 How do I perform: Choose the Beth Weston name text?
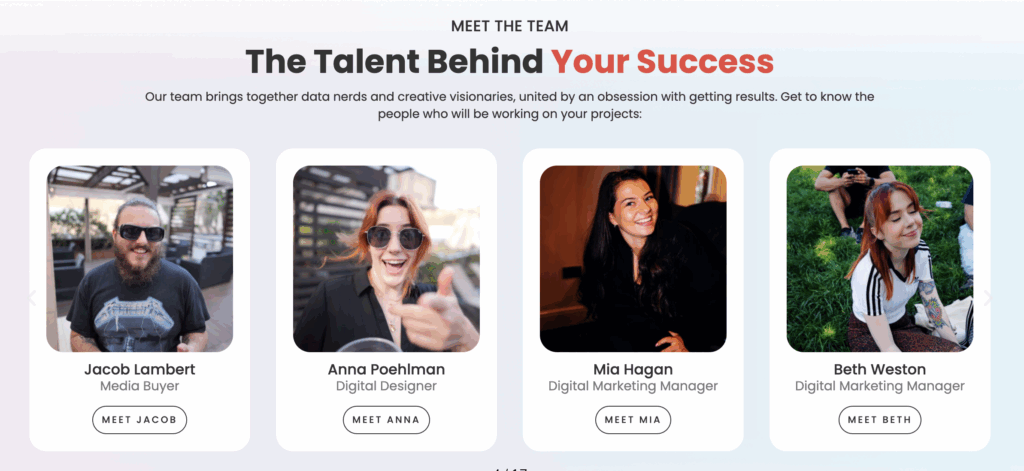(x=879, y=370)
